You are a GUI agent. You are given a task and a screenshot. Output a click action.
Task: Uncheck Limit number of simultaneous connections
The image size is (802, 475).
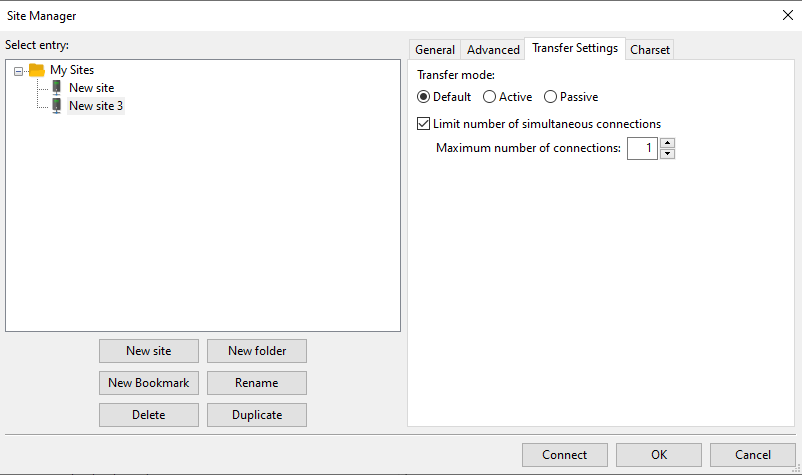click(423, 124)
